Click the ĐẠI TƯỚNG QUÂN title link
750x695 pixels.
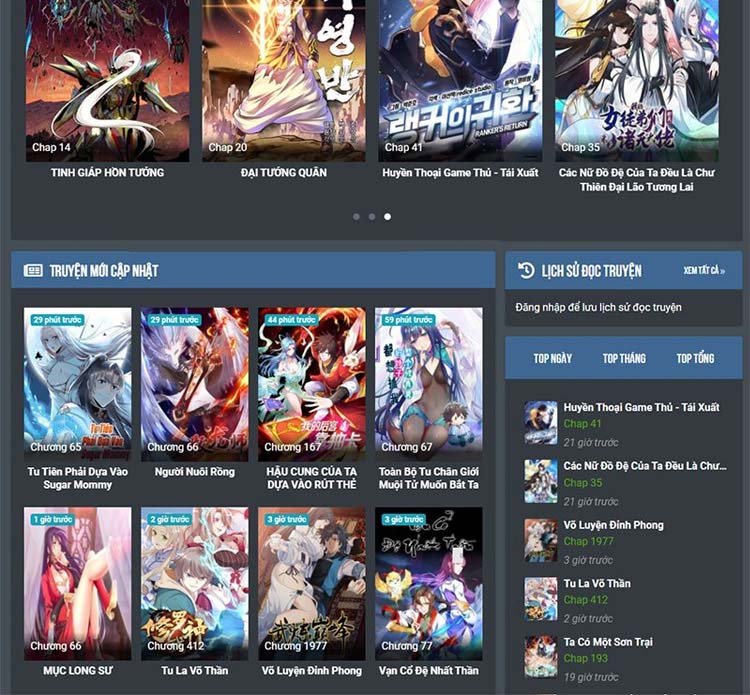284,173
